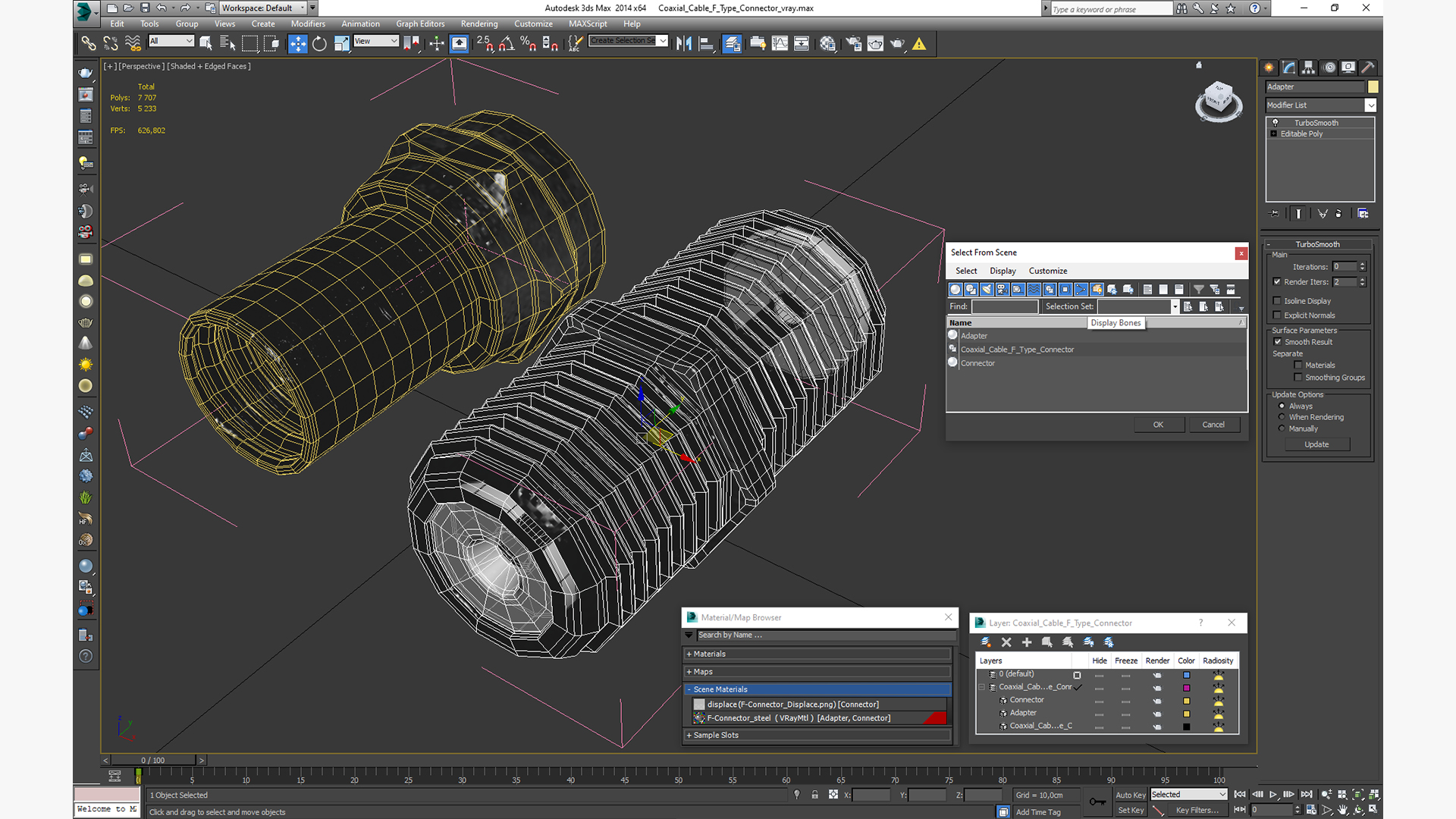Open the View reference coordinate dropdown
1456x819 pixels.
(x=376, y=41)
